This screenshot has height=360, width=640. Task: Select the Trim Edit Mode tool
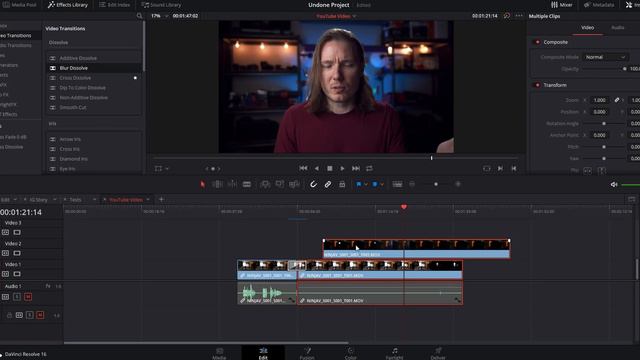point(217,184)
